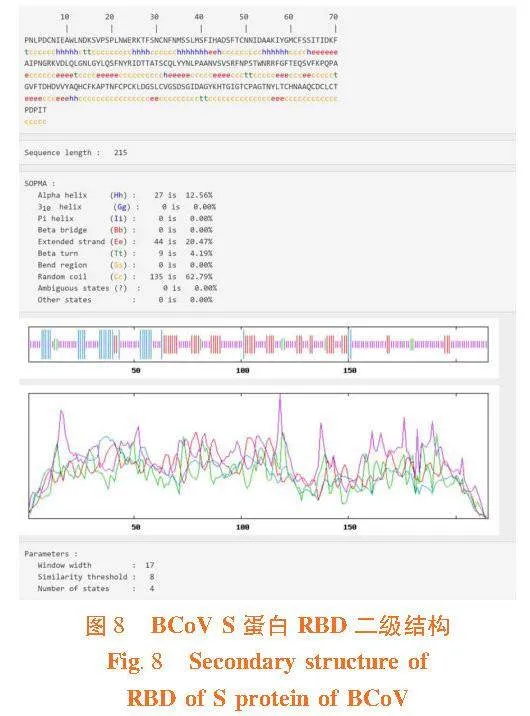Click the first amino acid sequence line PNLPDCNIEAWL
The width and height of the screenshot is (530, 716).
pyautogui.click(x=181, y=40)
